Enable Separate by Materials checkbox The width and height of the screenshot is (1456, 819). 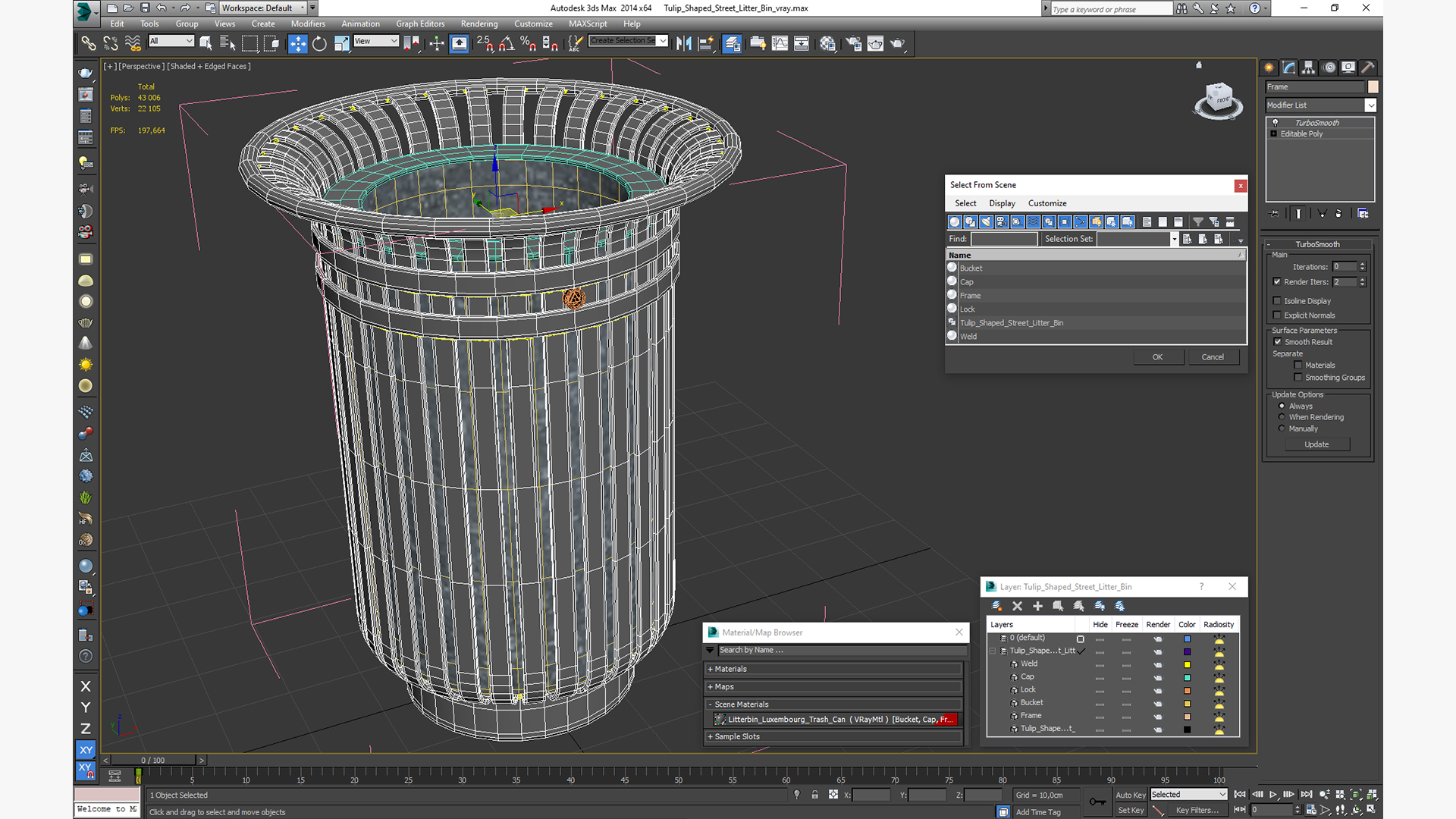pos(1298,365)
